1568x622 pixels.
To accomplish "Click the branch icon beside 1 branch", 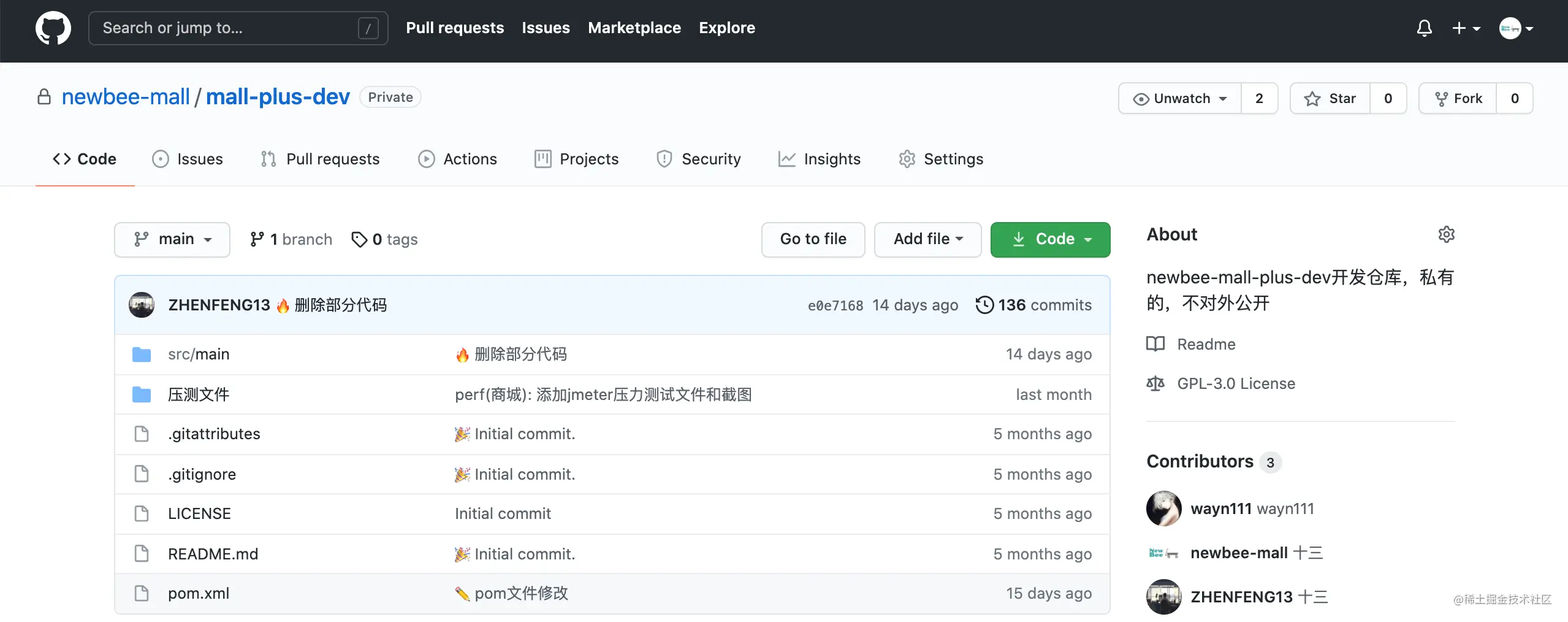I will (x=257, y=239).
